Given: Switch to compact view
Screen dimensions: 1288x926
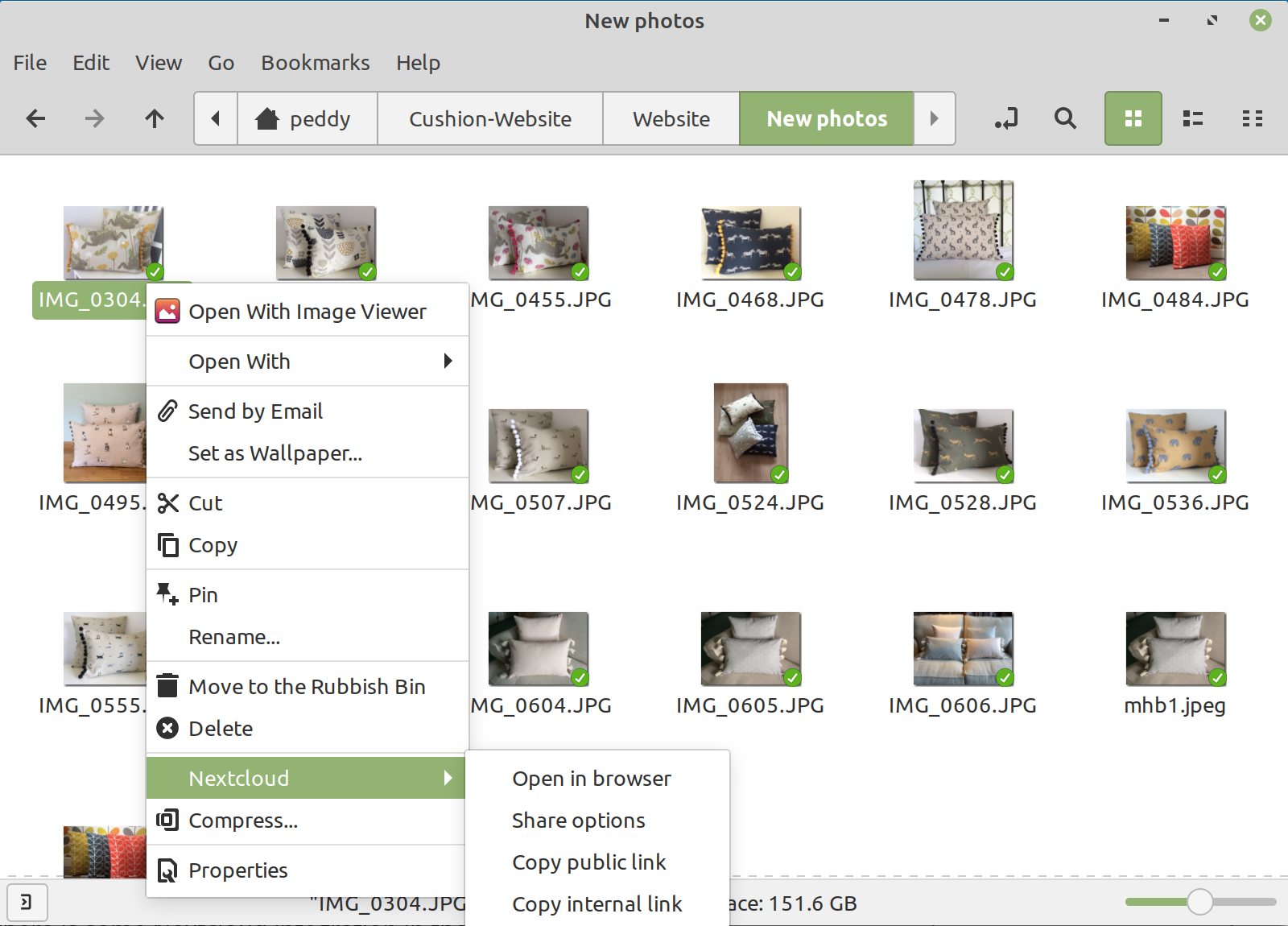Looking at the screenshot, I should (1253, 118).
